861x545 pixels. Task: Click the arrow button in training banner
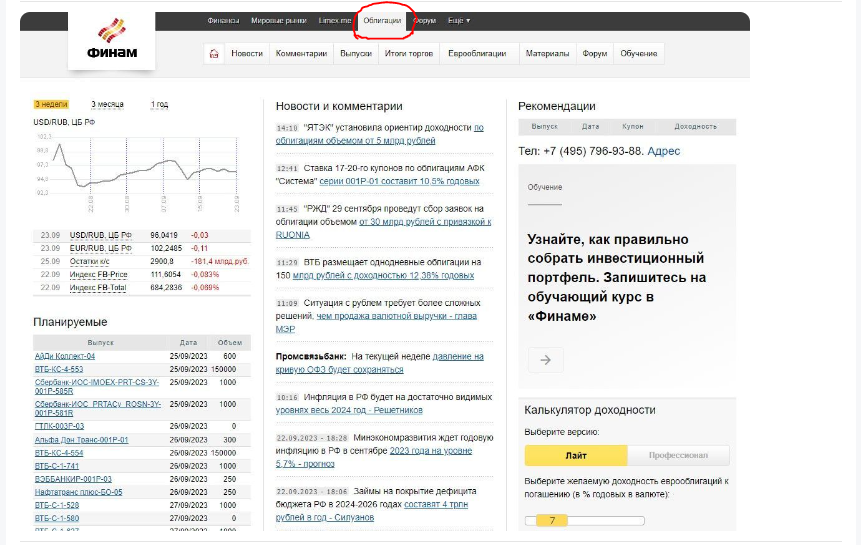[545, 360]
